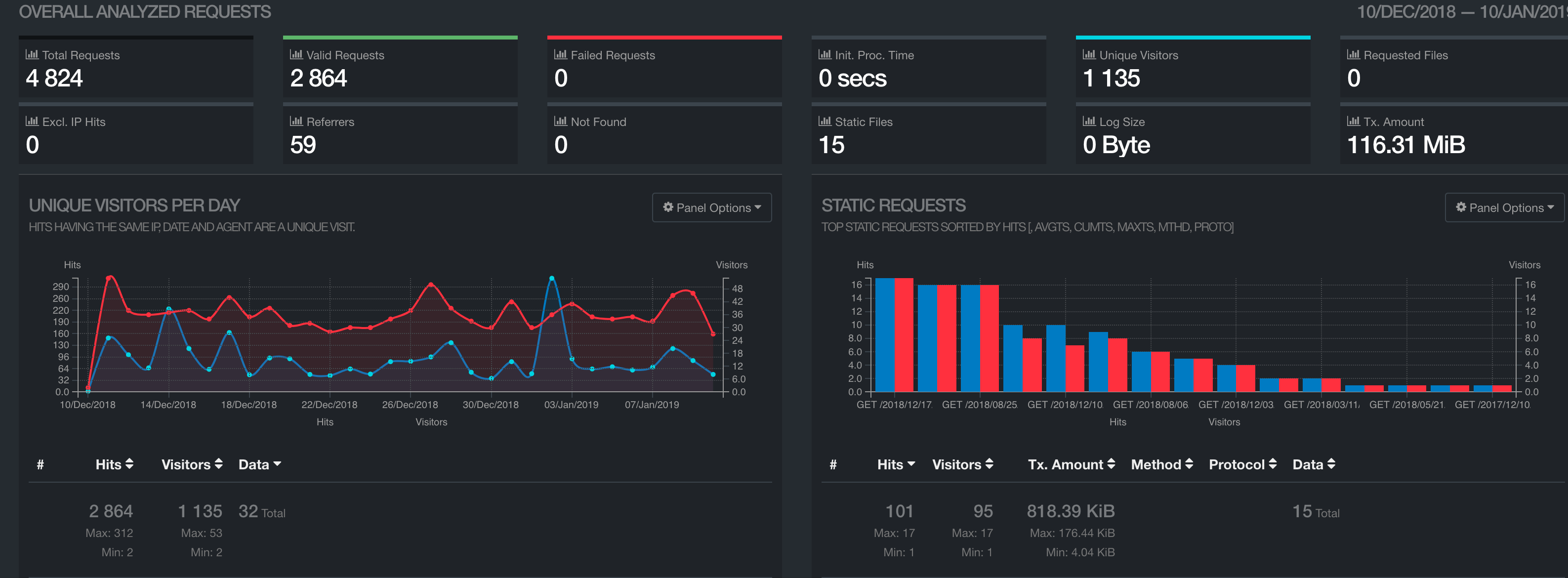
Task: Click the Failed Requests chart icon
Action: (x=560, y=54)
